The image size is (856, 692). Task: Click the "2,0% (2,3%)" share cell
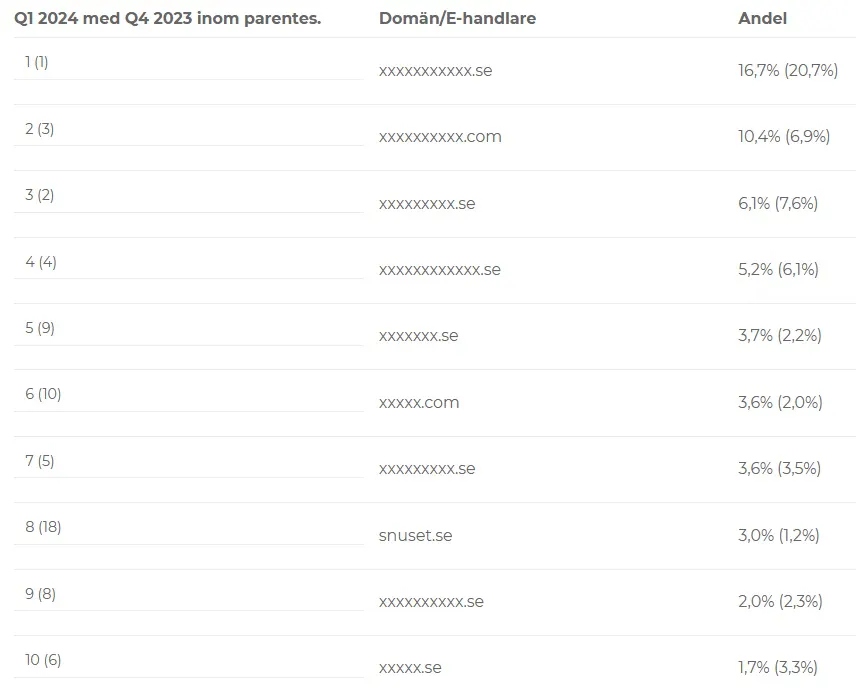pyautogui.click(x=779, y=602)
